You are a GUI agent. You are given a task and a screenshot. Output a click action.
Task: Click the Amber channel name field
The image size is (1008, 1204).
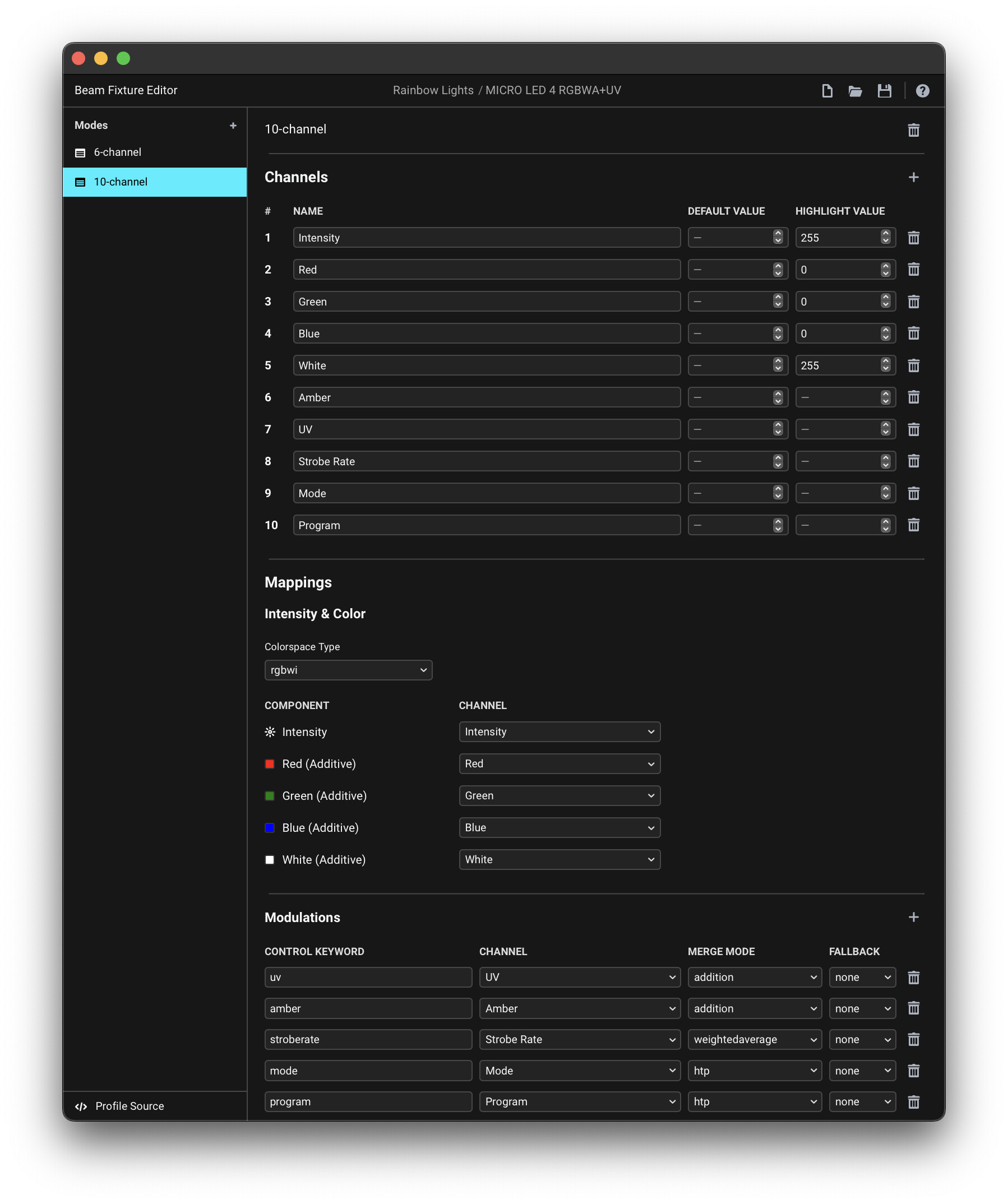[486, 397]
